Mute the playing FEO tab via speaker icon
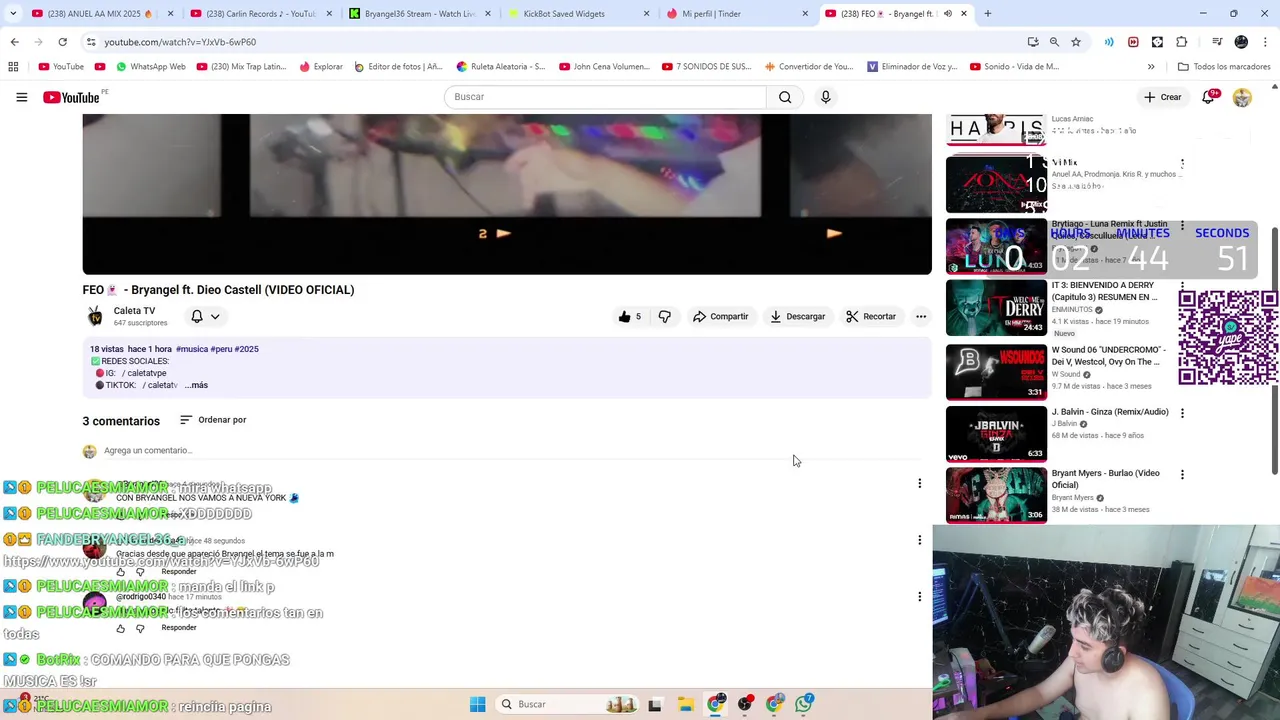Screen dimensions: 1280x720 948,14
